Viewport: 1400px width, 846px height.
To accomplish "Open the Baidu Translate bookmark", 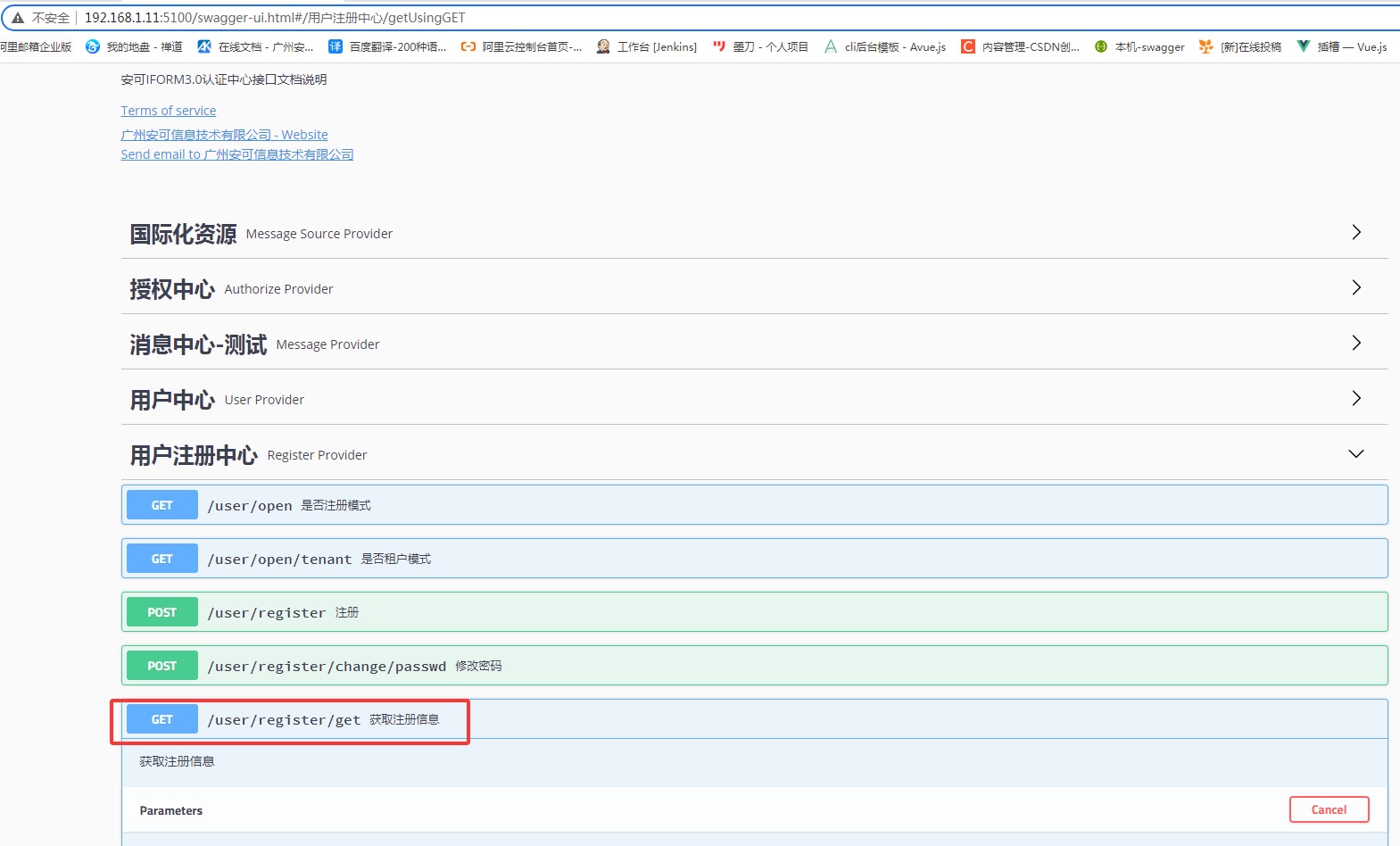I will coord(387,46).
